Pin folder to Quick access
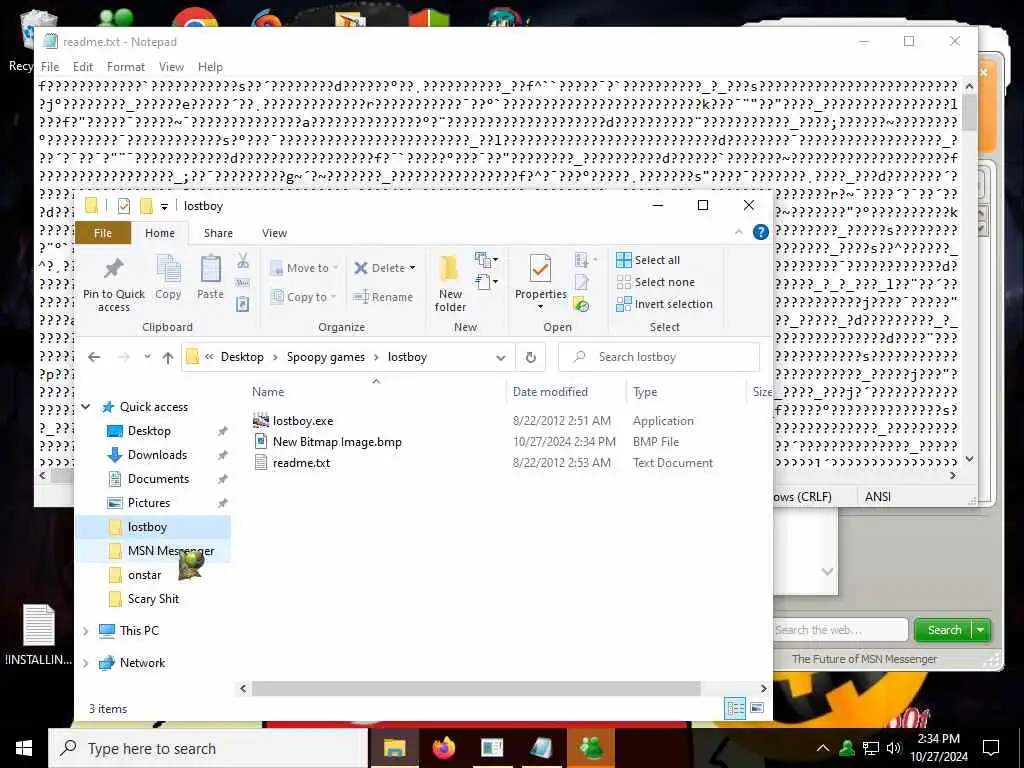This screenshot has width=1024, height=768. pos(114,283)
